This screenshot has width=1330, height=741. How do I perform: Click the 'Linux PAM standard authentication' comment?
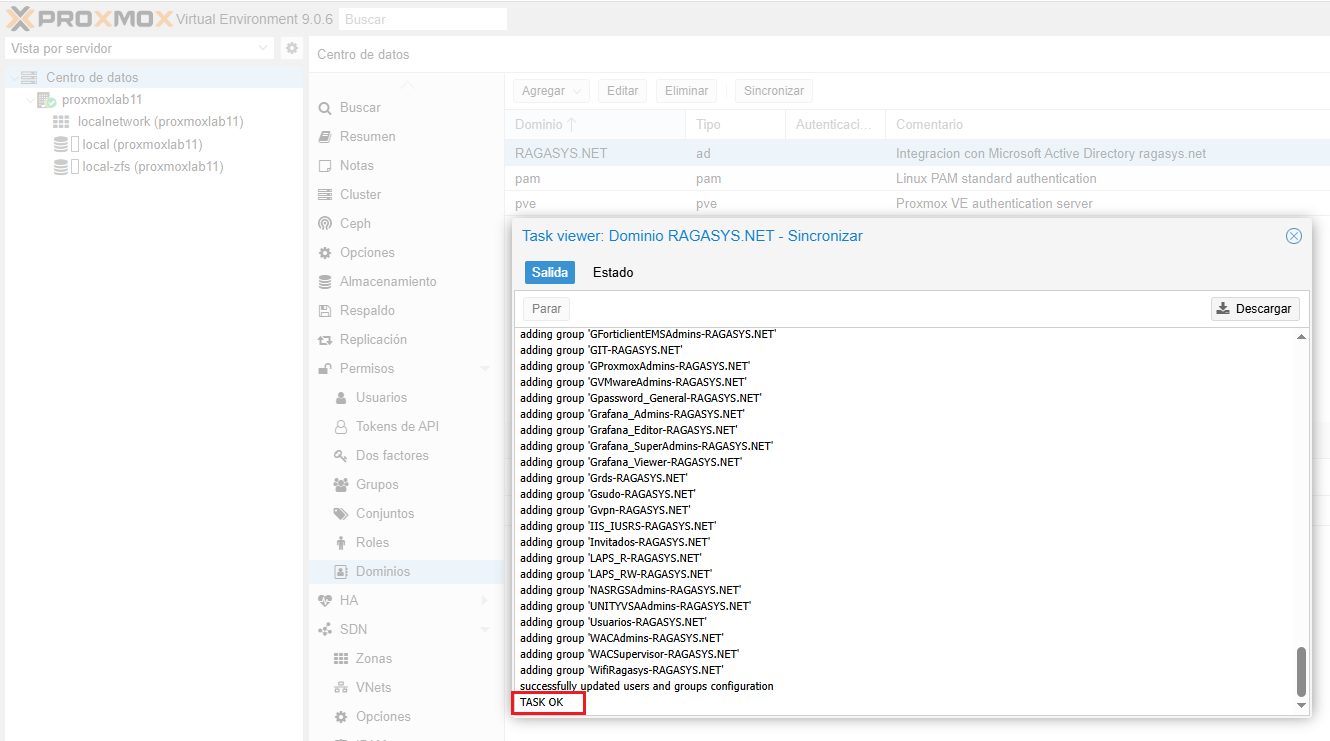[996, 179]
